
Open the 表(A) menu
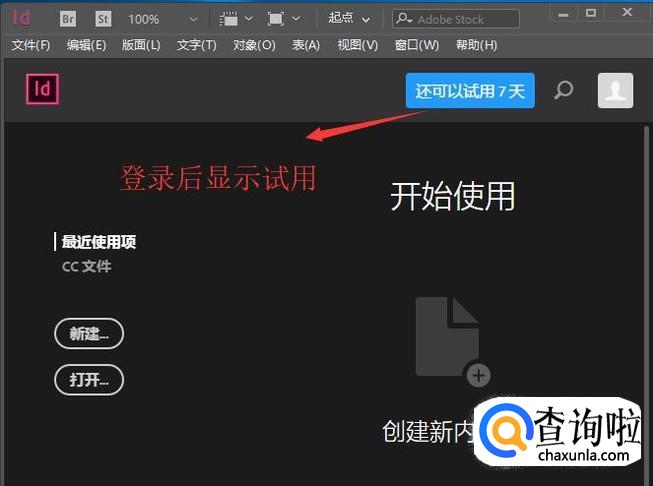(x=306, y=45)
